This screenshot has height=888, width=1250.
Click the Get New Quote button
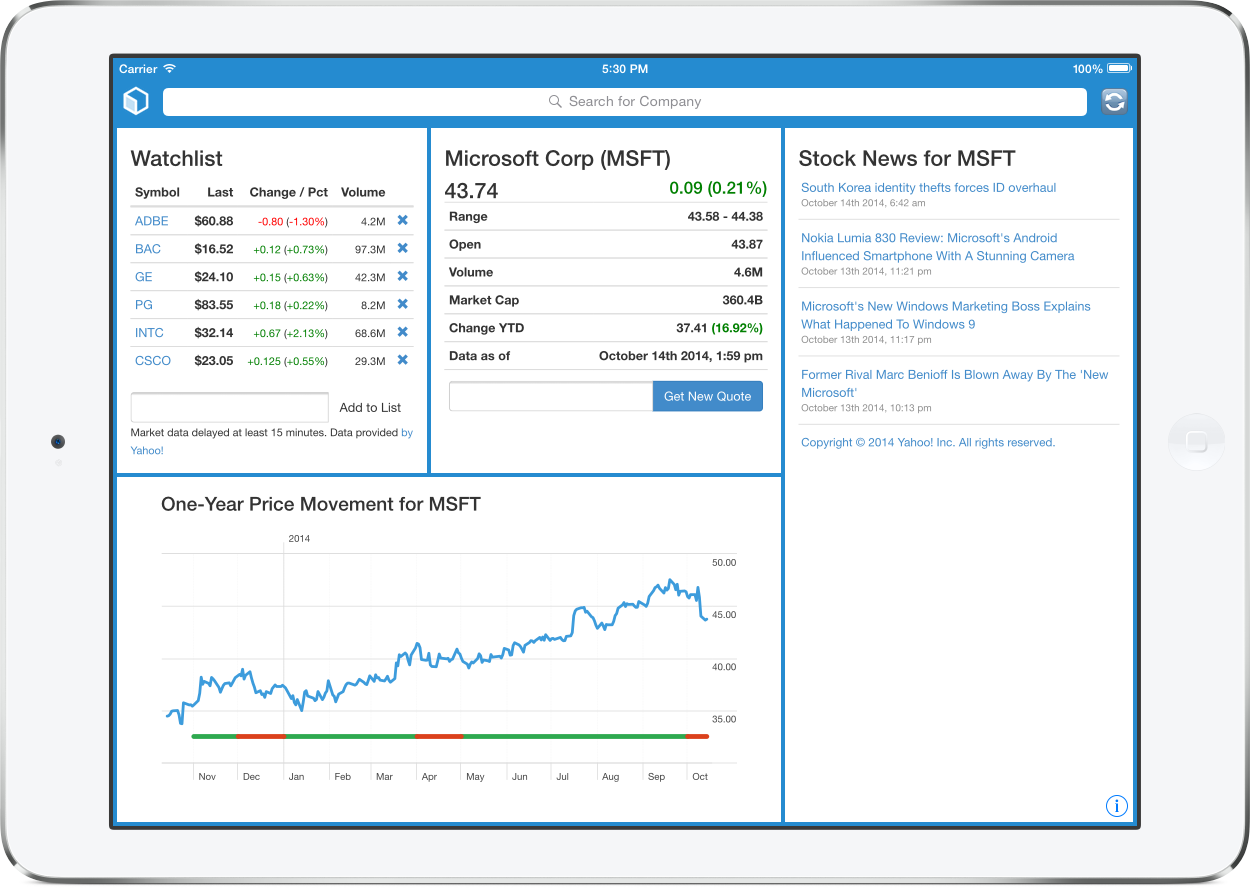[x=708, y=396]
